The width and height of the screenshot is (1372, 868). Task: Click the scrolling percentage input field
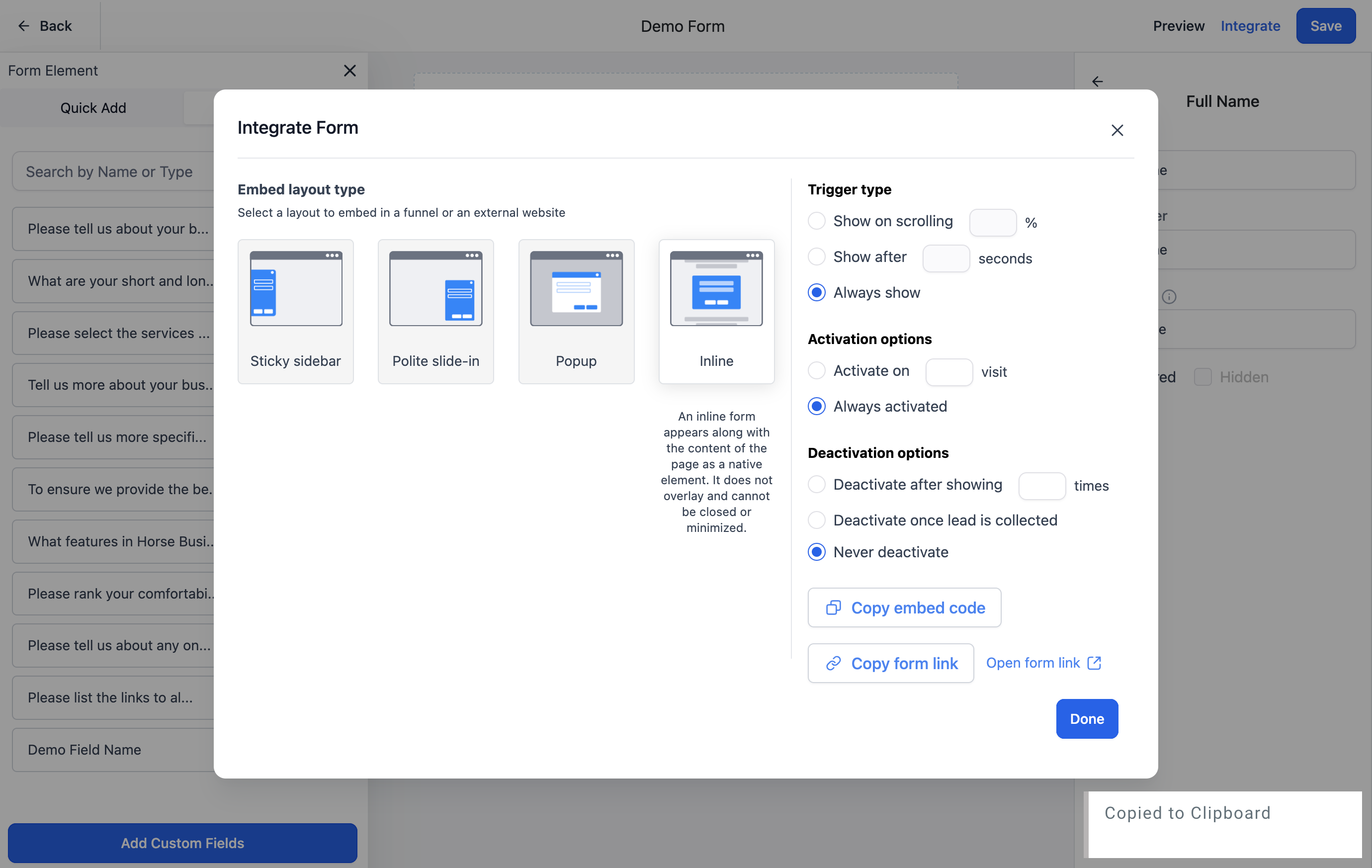[993, 222]
